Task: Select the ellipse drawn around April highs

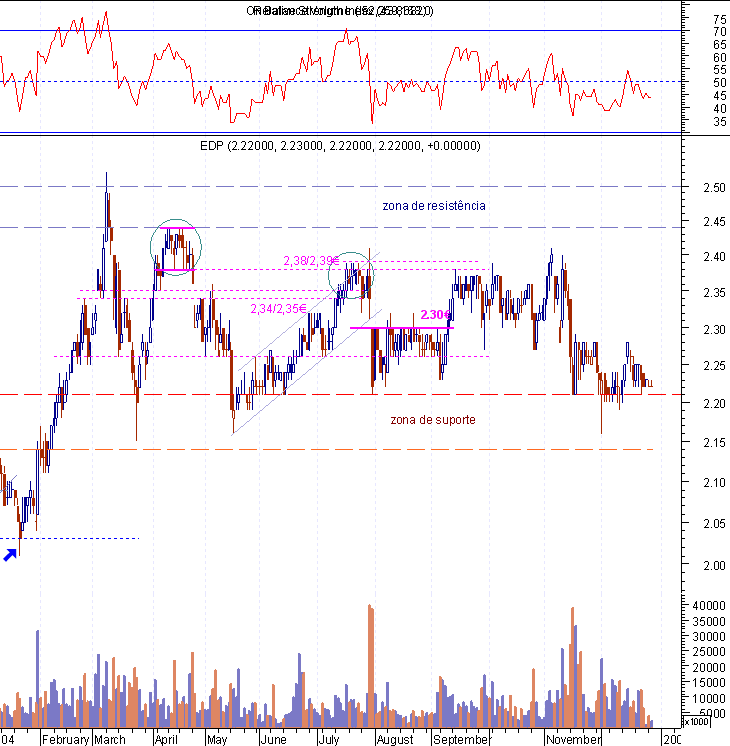Action: coord(176,247)
